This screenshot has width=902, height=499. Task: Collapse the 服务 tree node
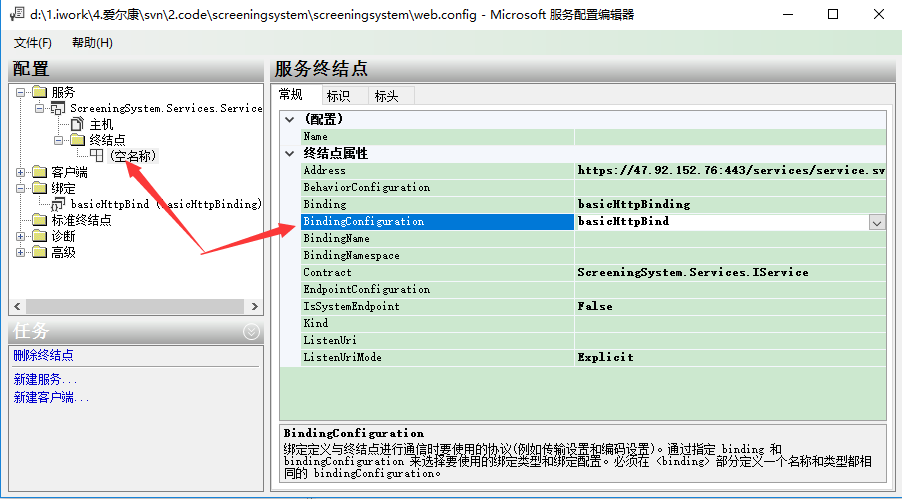click(21, 92)
